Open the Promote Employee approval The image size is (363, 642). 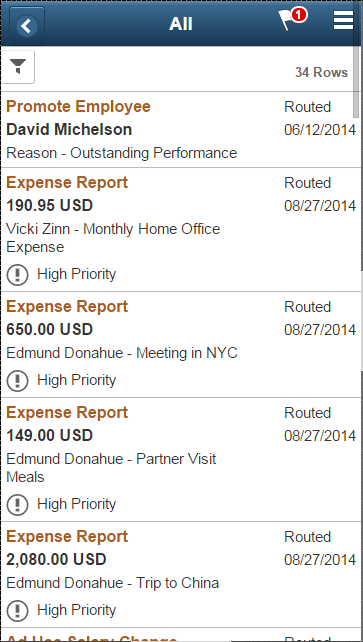coord(79,107)
